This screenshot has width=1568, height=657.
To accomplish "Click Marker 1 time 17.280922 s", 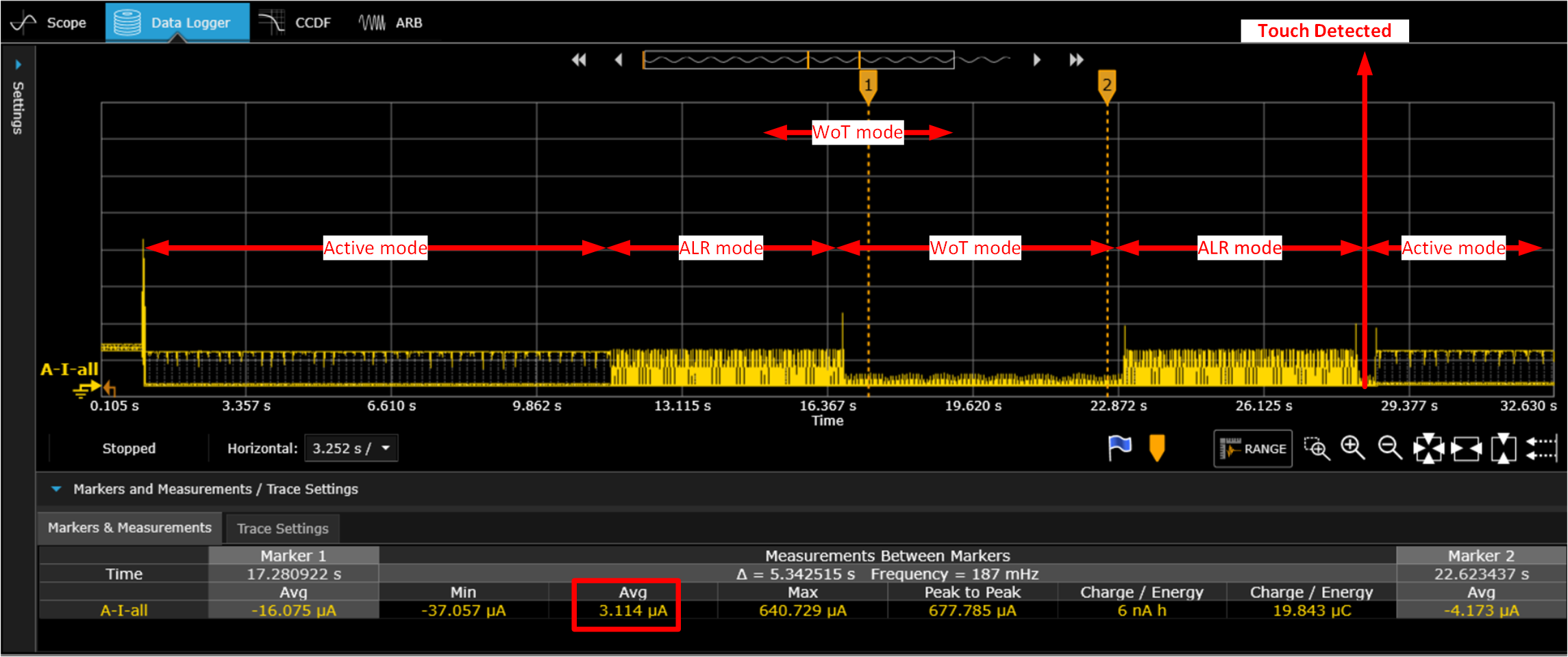I will [294, 574].
